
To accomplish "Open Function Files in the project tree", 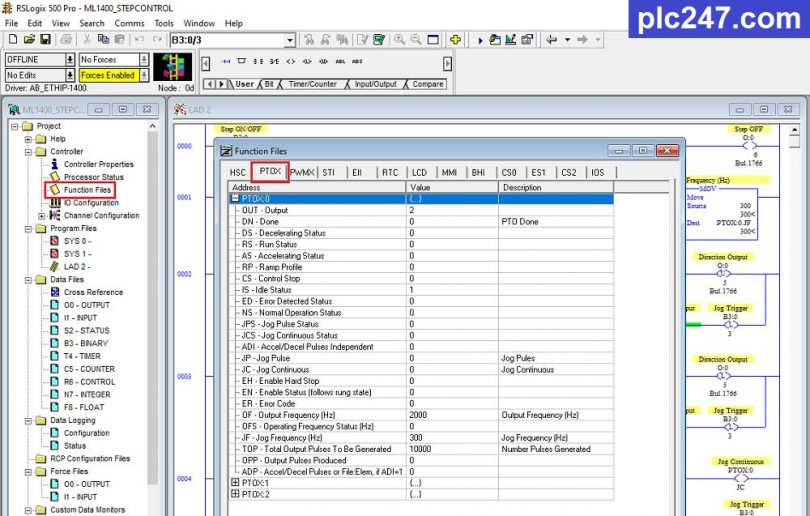I will pyautogui.click(x=86, y=190).
